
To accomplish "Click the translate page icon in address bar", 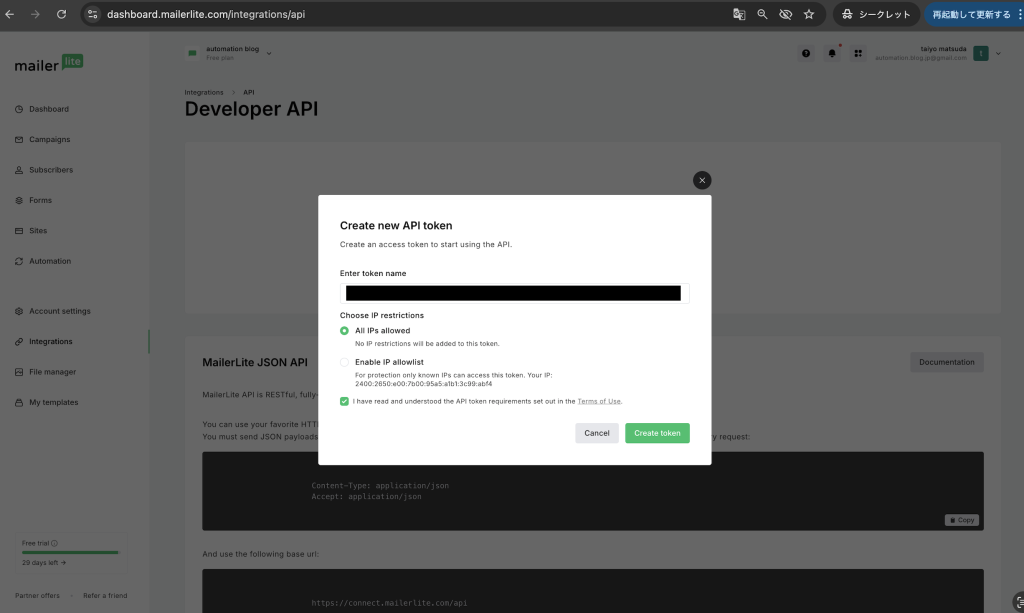I will pyautogui.click(x=739, y=15).
